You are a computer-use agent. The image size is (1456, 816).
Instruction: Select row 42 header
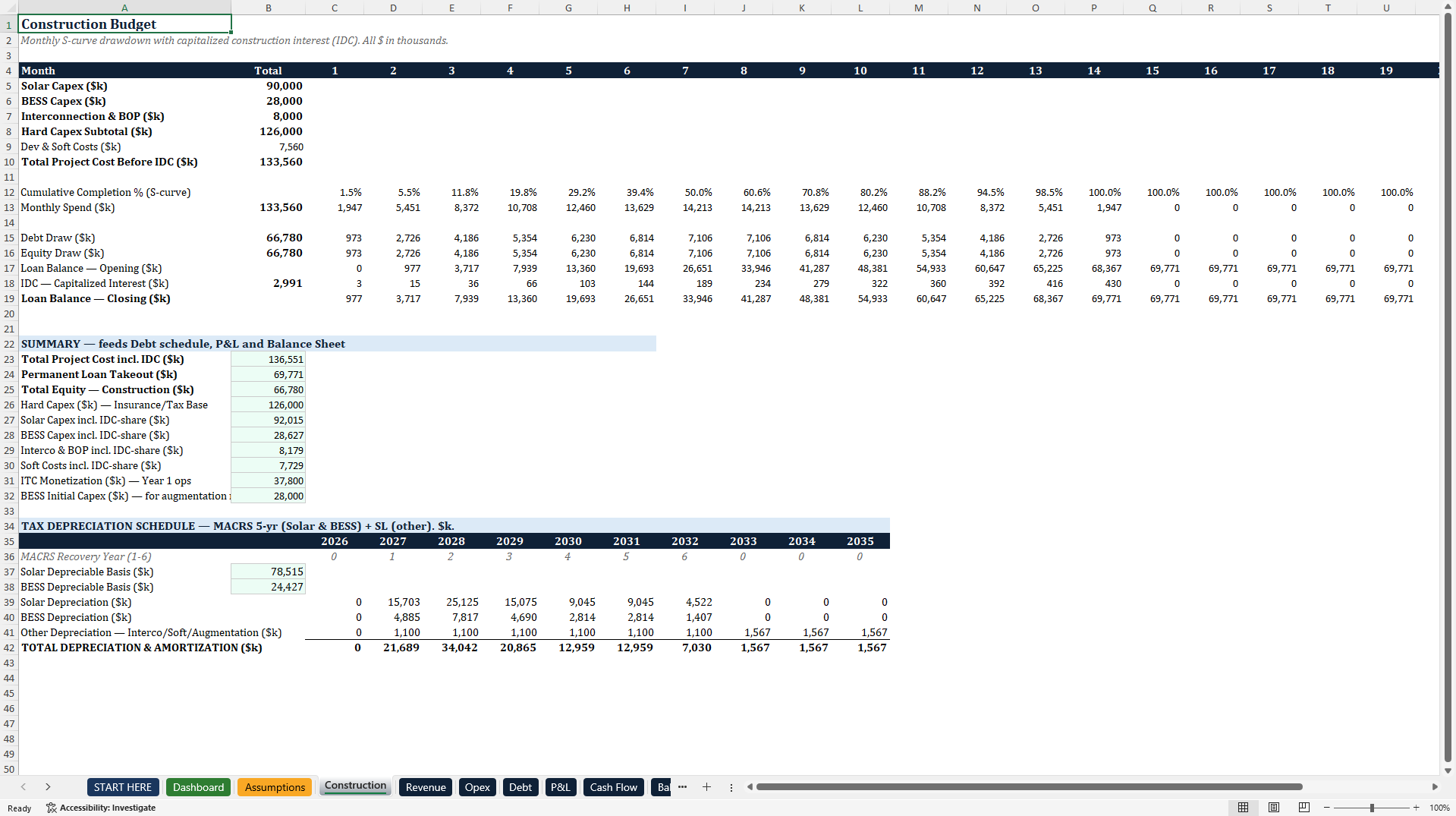click(9, 647)
